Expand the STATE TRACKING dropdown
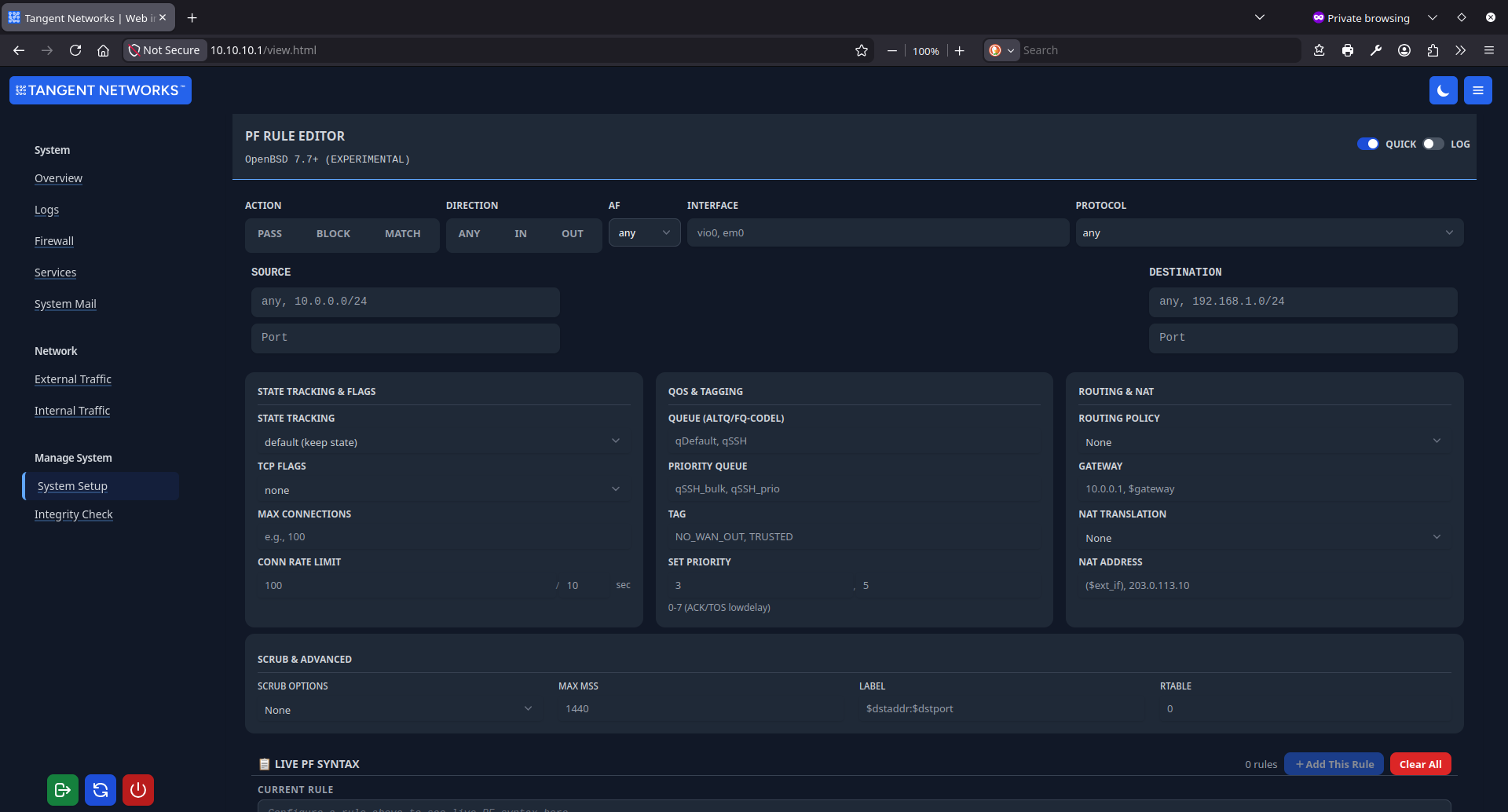 pyautogui.click(x=443, y=441)
